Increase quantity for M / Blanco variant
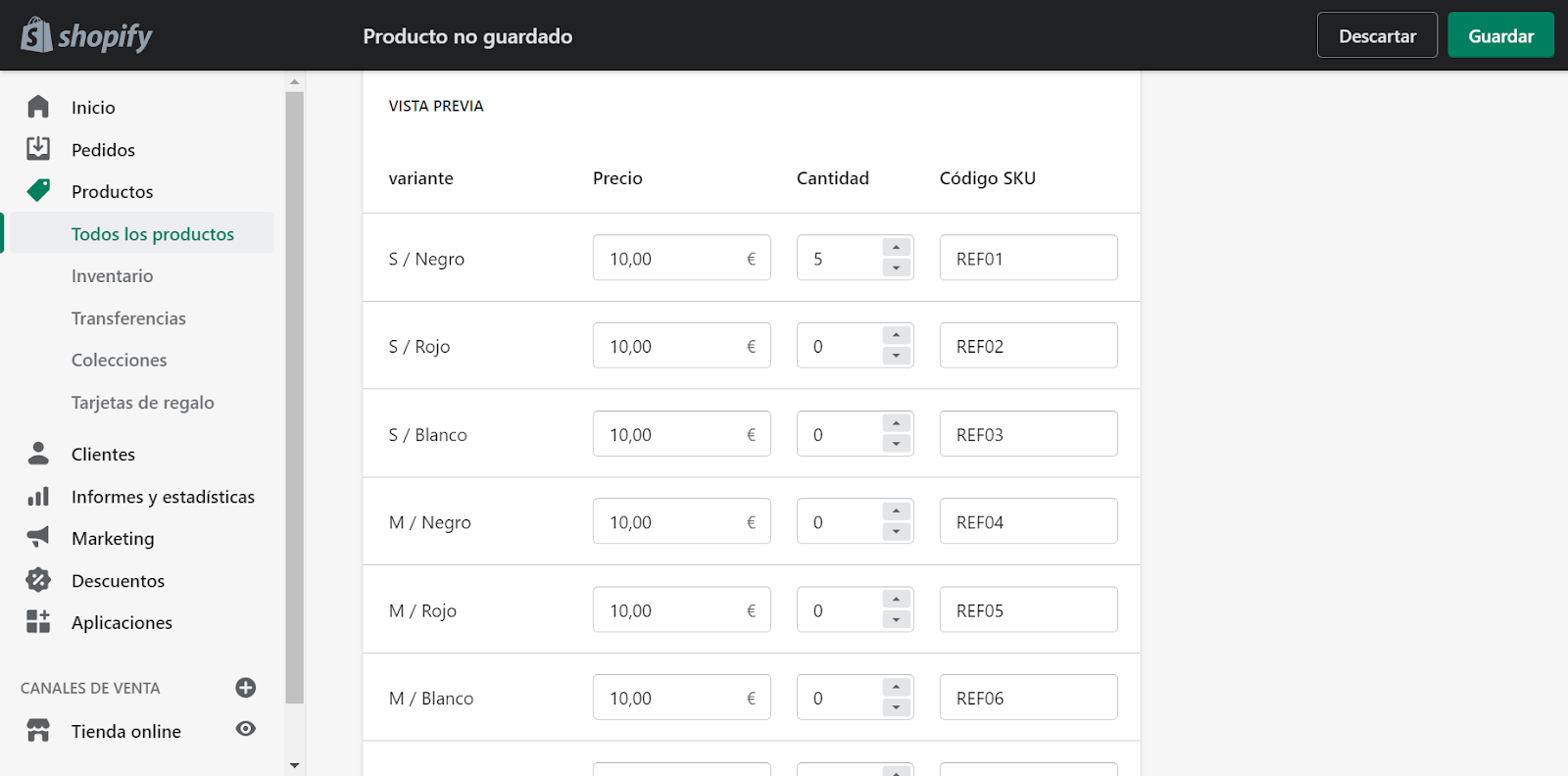Screen dimensions: 1568x776 (x=897, y=687)
